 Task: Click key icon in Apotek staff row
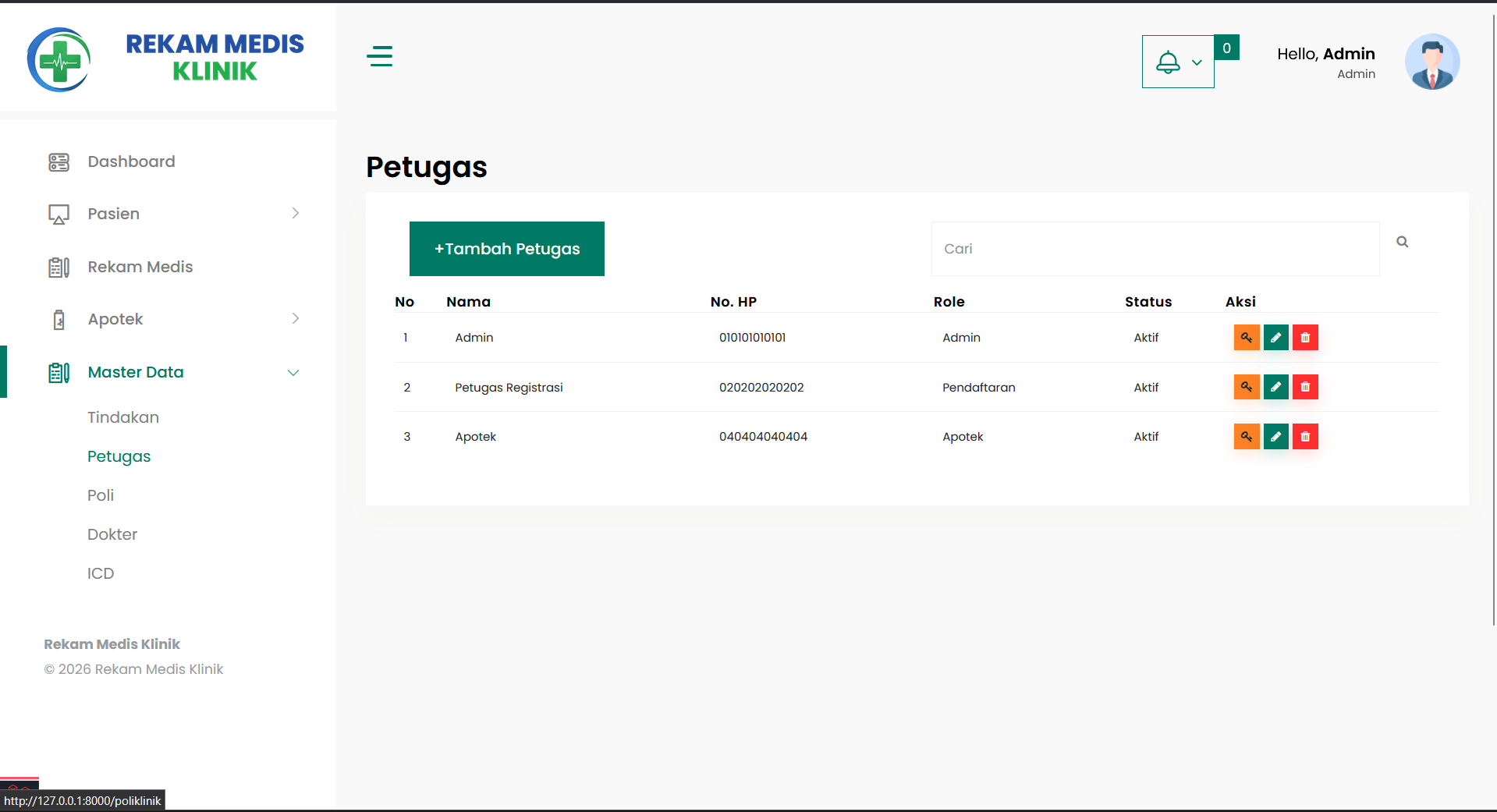coord(1247,437)
